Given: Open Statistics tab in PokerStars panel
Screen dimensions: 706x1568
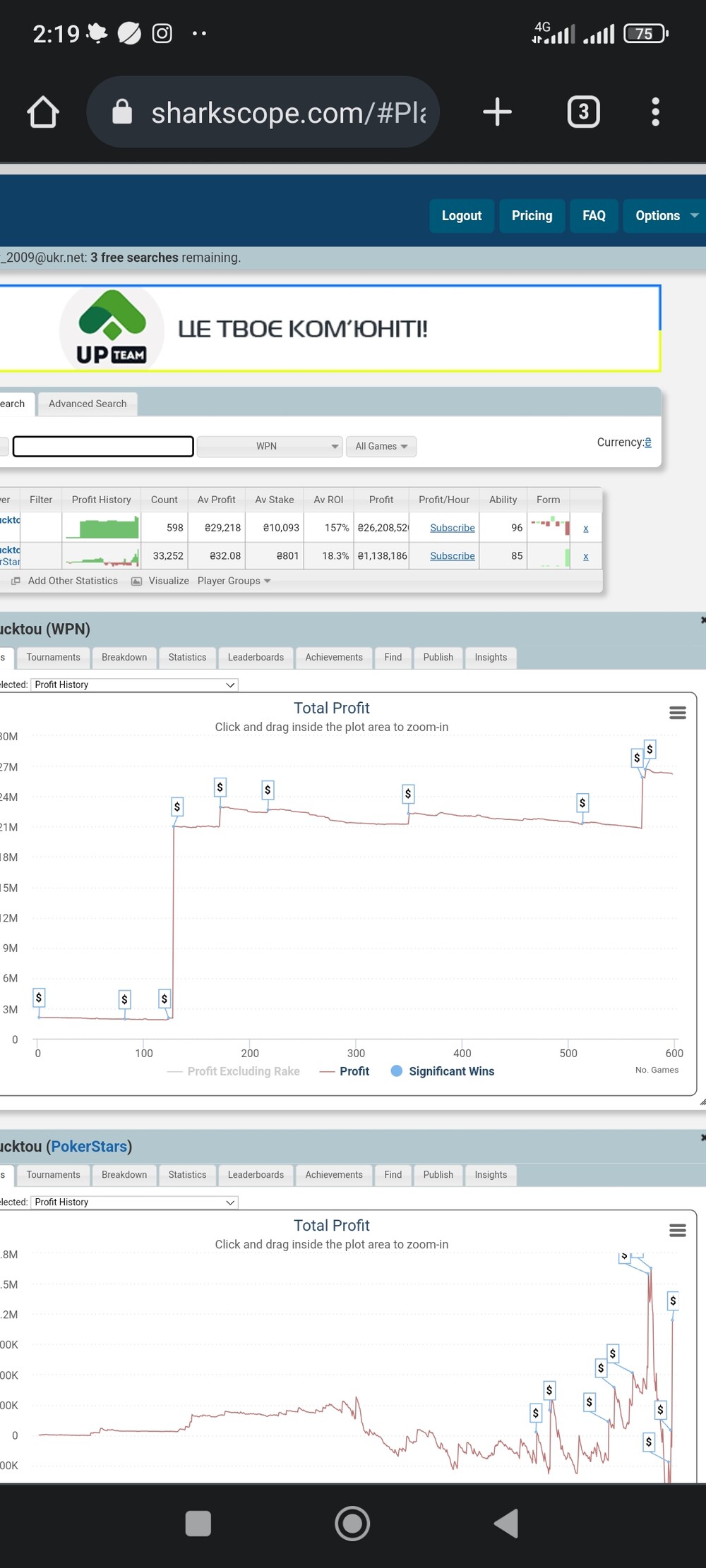Looking at the screenshot, I should click(188, 1174).
